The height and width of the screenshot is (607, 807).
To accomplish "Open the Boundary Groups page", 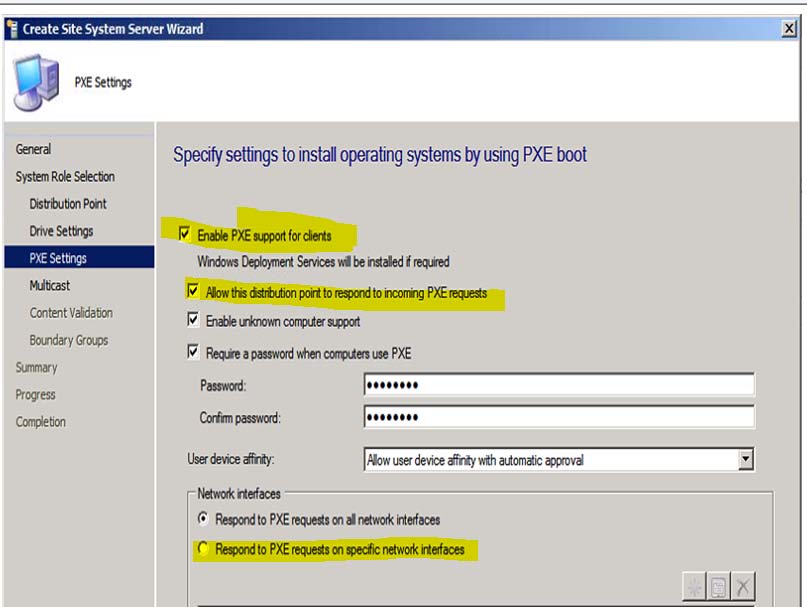I will (69, 340).
